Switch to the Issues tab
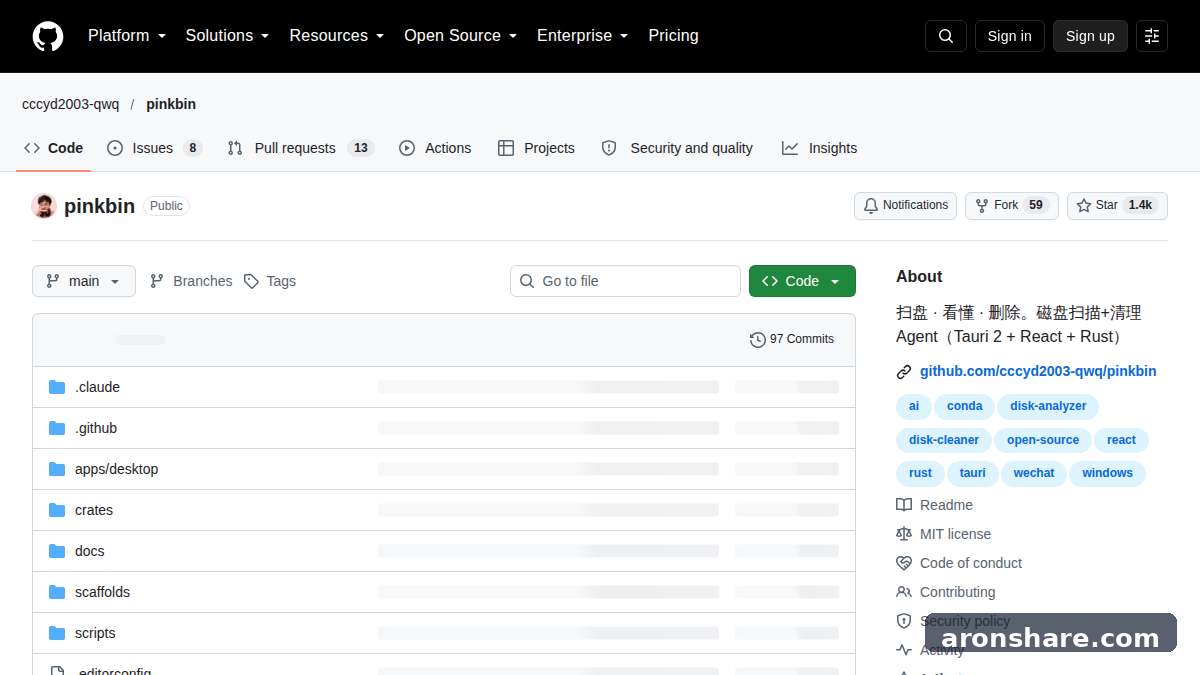Viewport: 1200px width, 675px height. pos(154,148)
